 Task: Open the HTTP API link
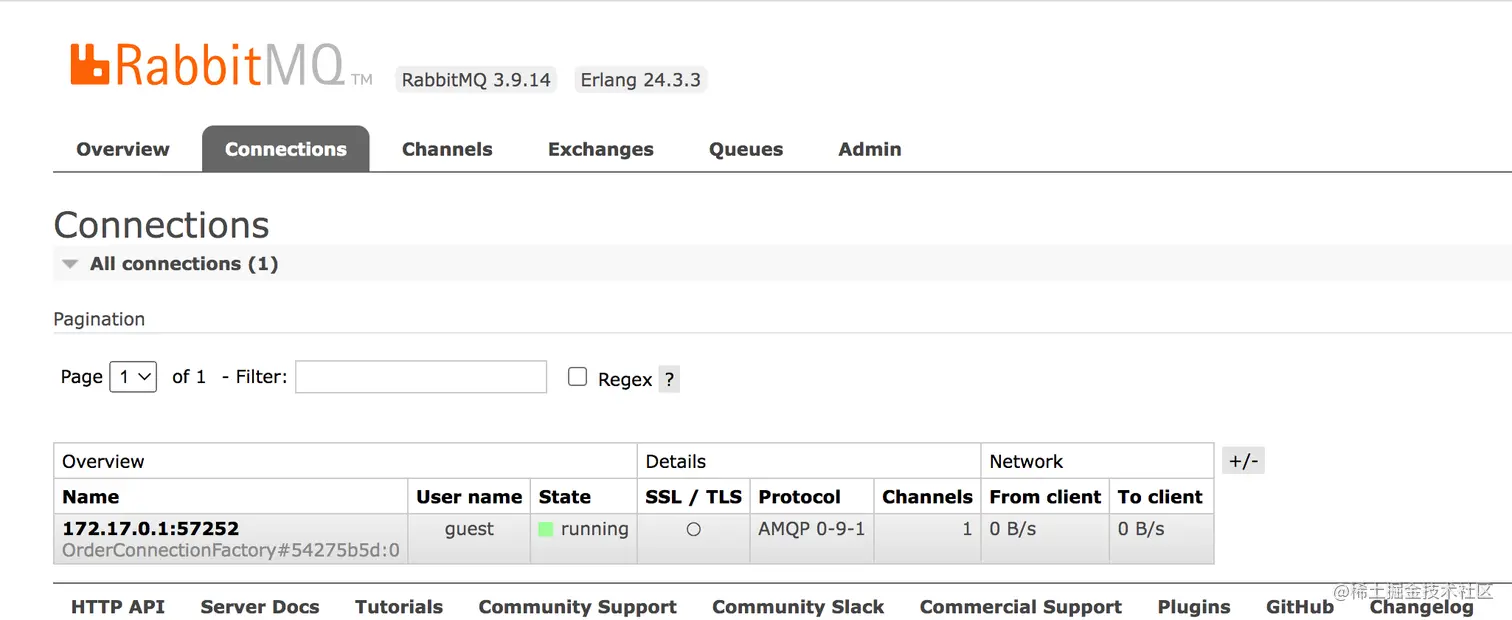tap(118, 607)
